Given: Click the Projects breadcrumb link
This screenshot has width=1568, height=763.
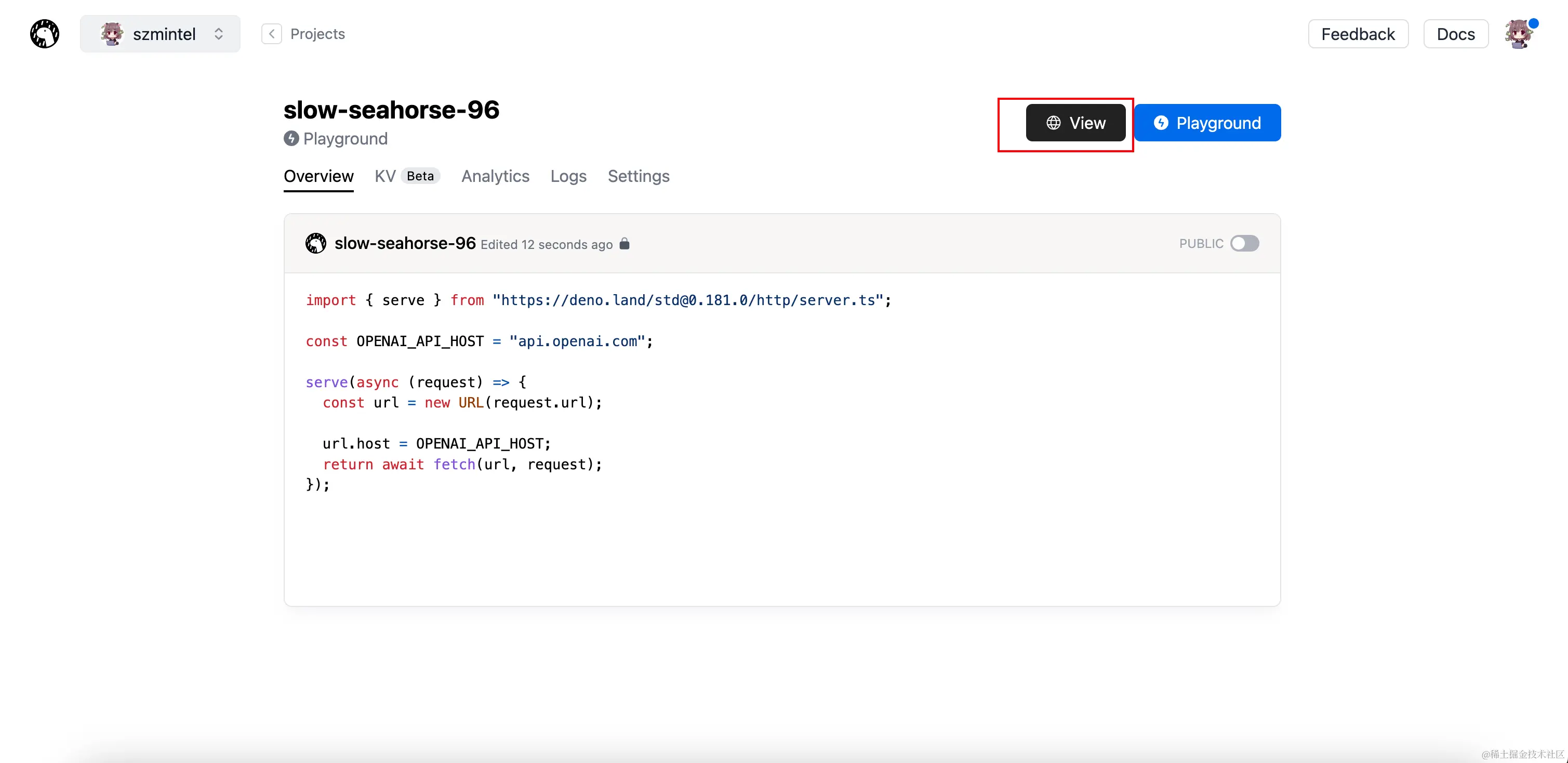Looking at the screenshot, I should tap(317, 33).
